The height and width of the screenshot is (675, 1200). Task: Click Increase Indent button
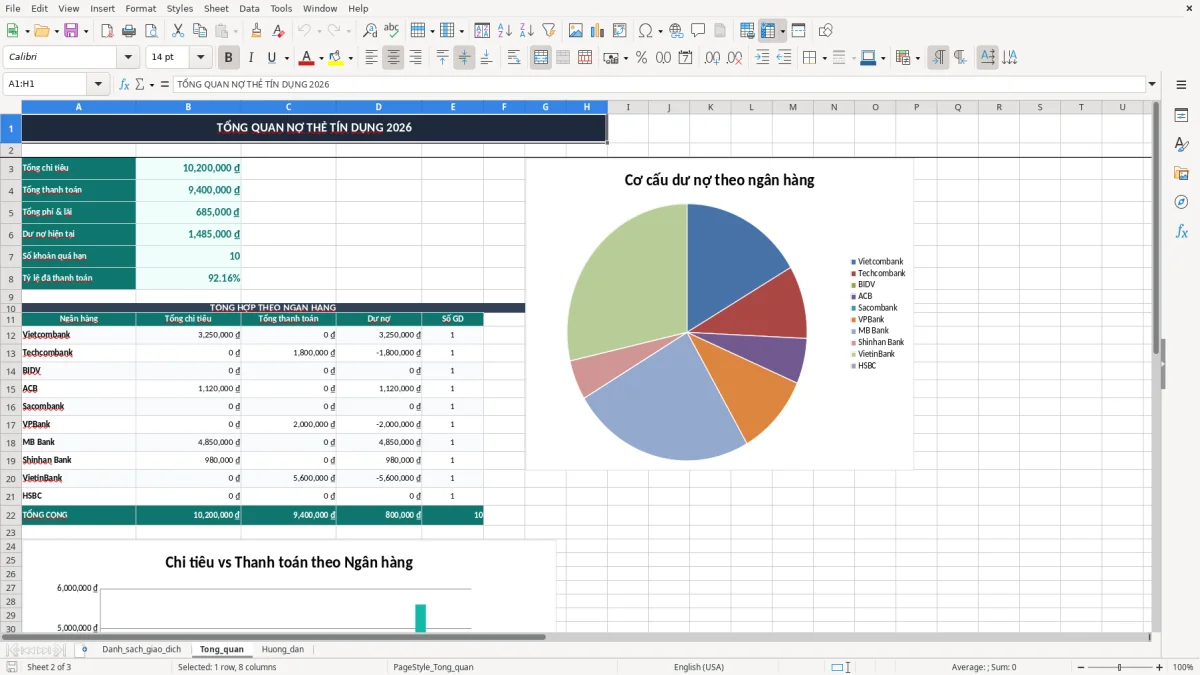click(x=762, y=58)
